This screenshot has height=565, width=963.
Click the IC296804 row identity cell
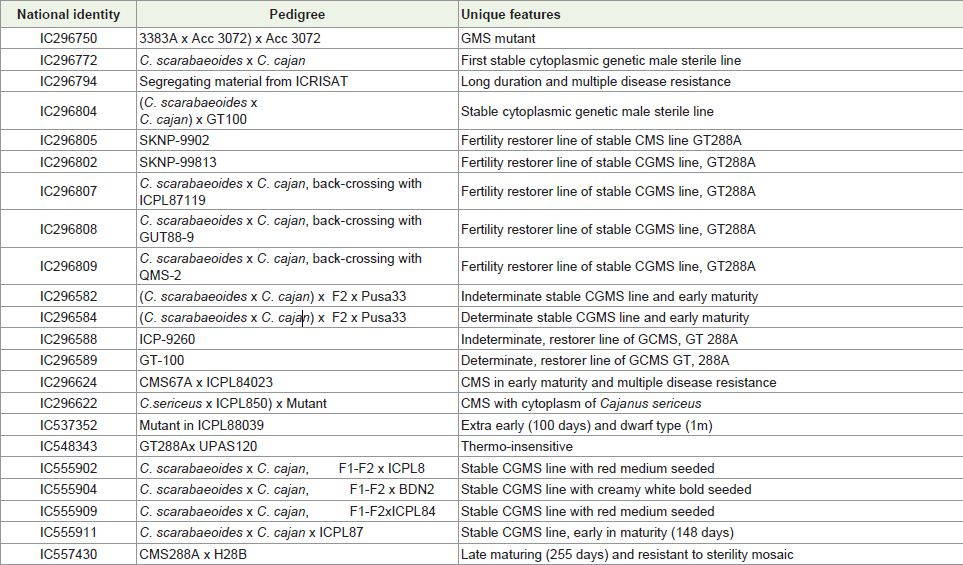click(x=68, y=111)
